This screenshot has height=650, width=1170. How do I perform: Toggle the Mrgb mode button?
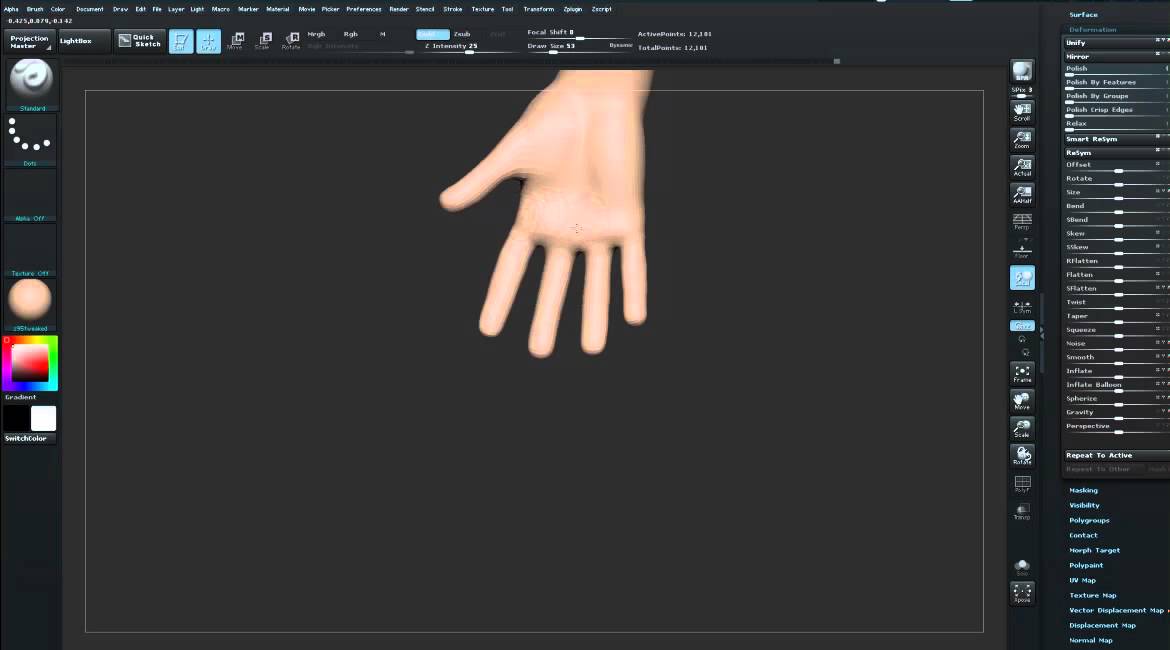316,34
